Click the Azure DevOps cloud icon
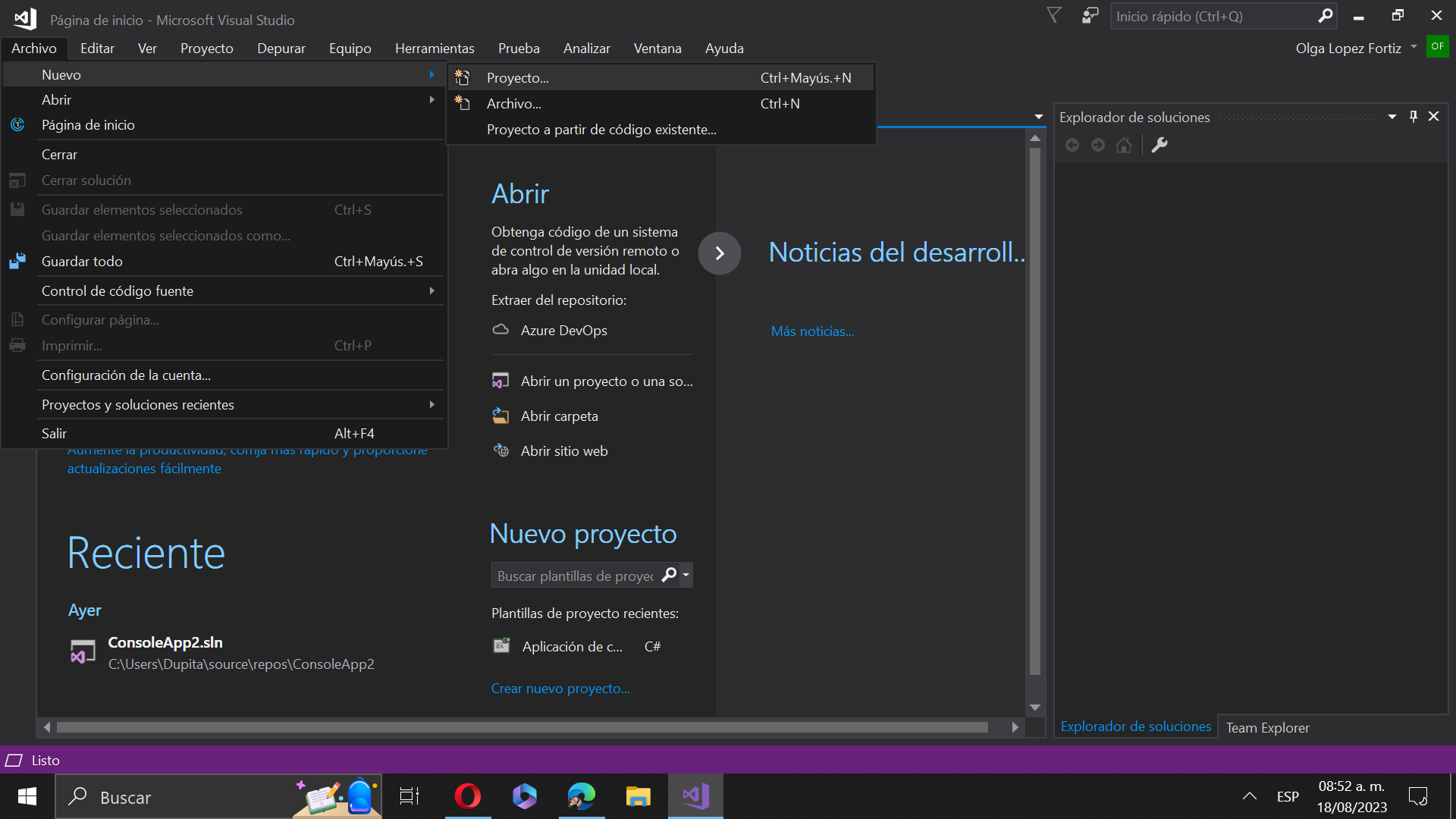This screenshot has width=1456, height=819. (x=500, y=330)
